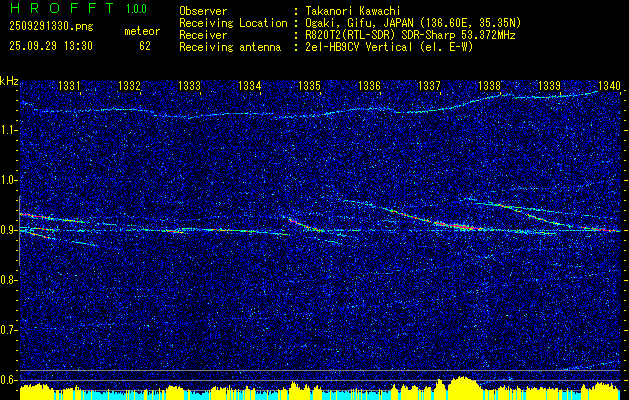Click the 1335 time marker
Image resolution: width=629 pixels, height=400 pixels.
tap(310, 85)
